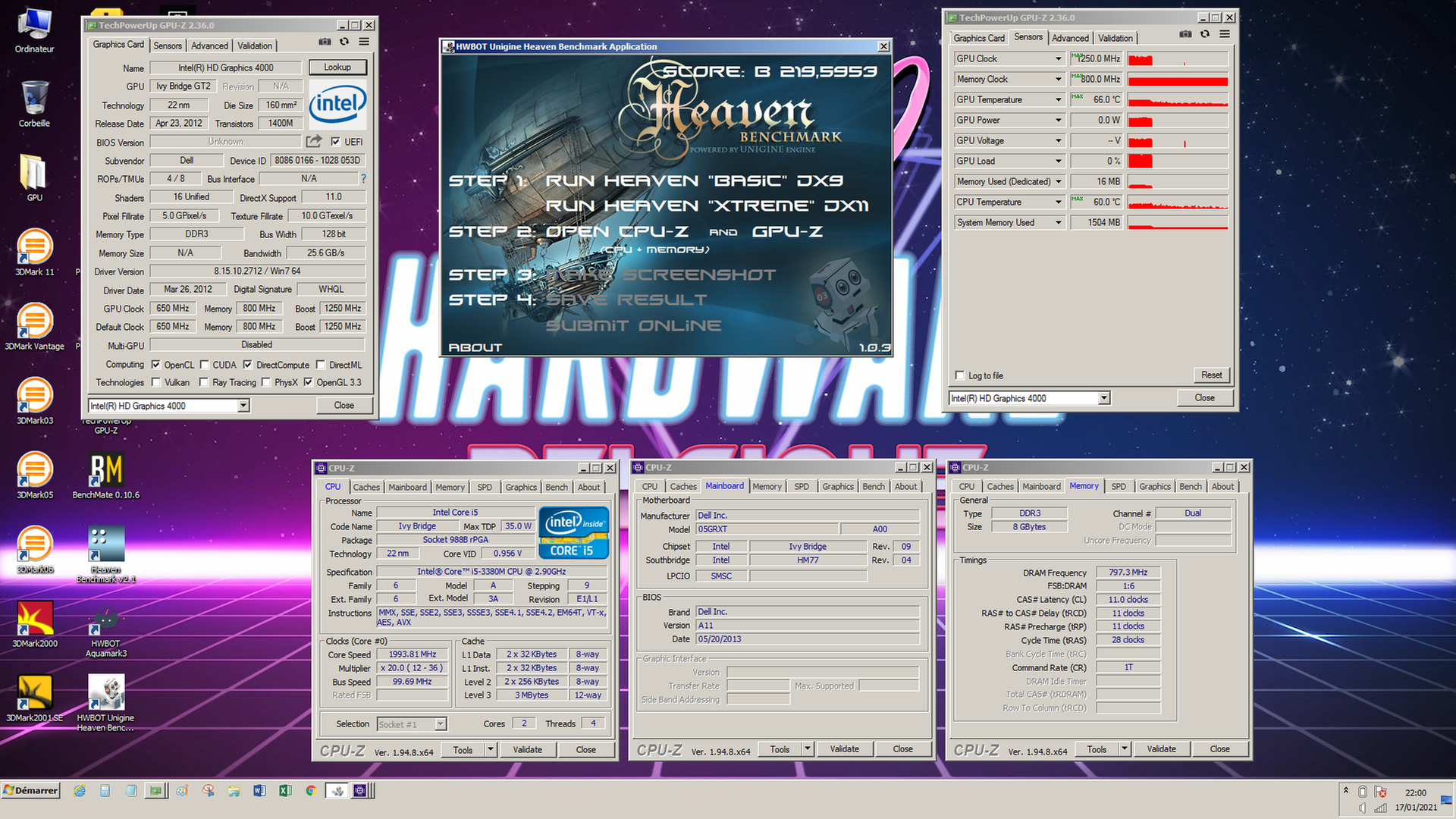Click the GPU Clock sensor graph
1456x819 pixels.
1178,59
